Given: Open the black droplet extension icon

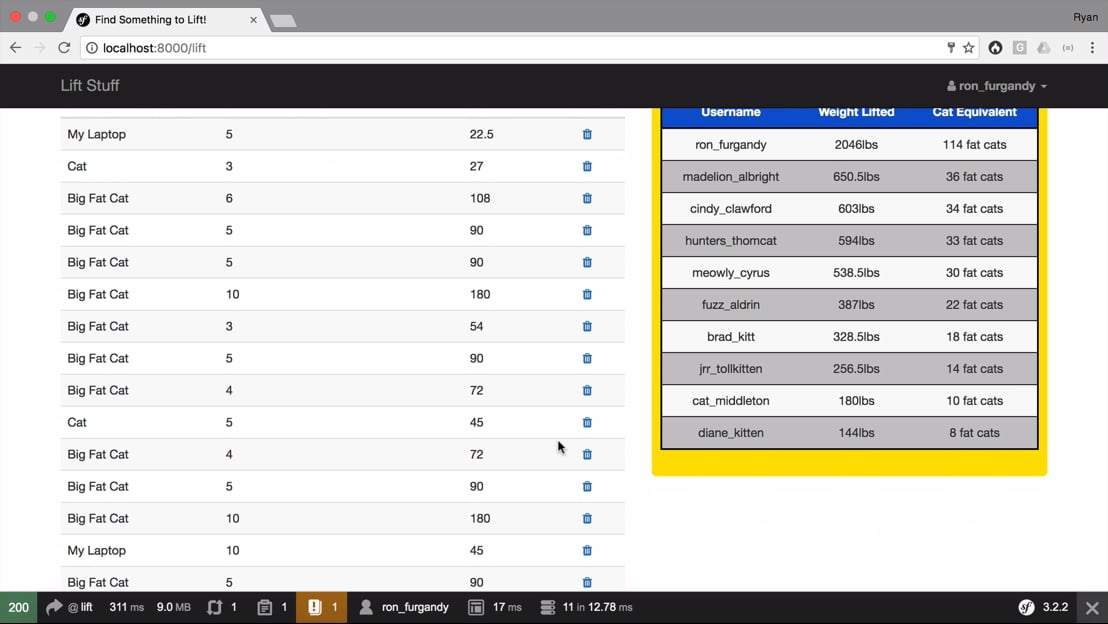Looking at the screenshot, I should (995, 47).
